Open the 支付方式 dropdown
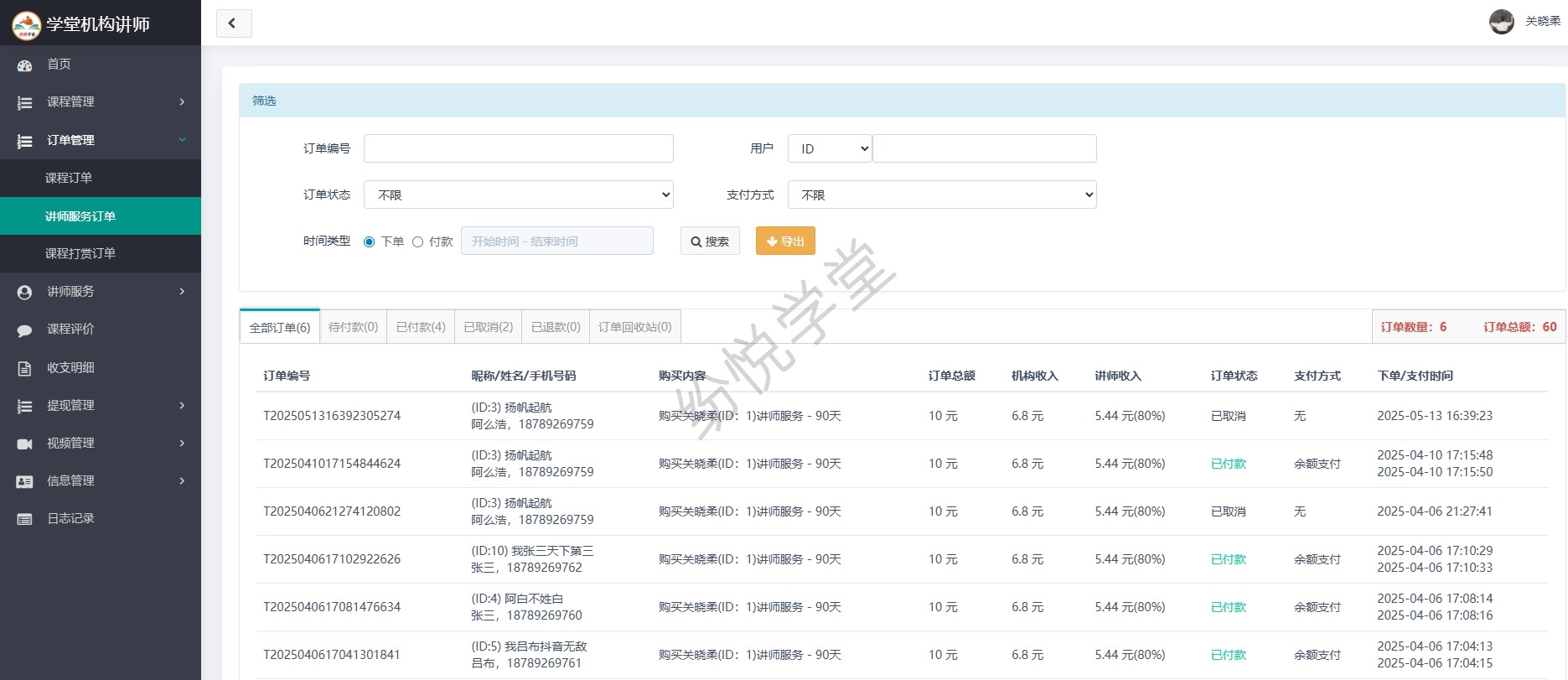1568x680 pixels. point(942,195)
